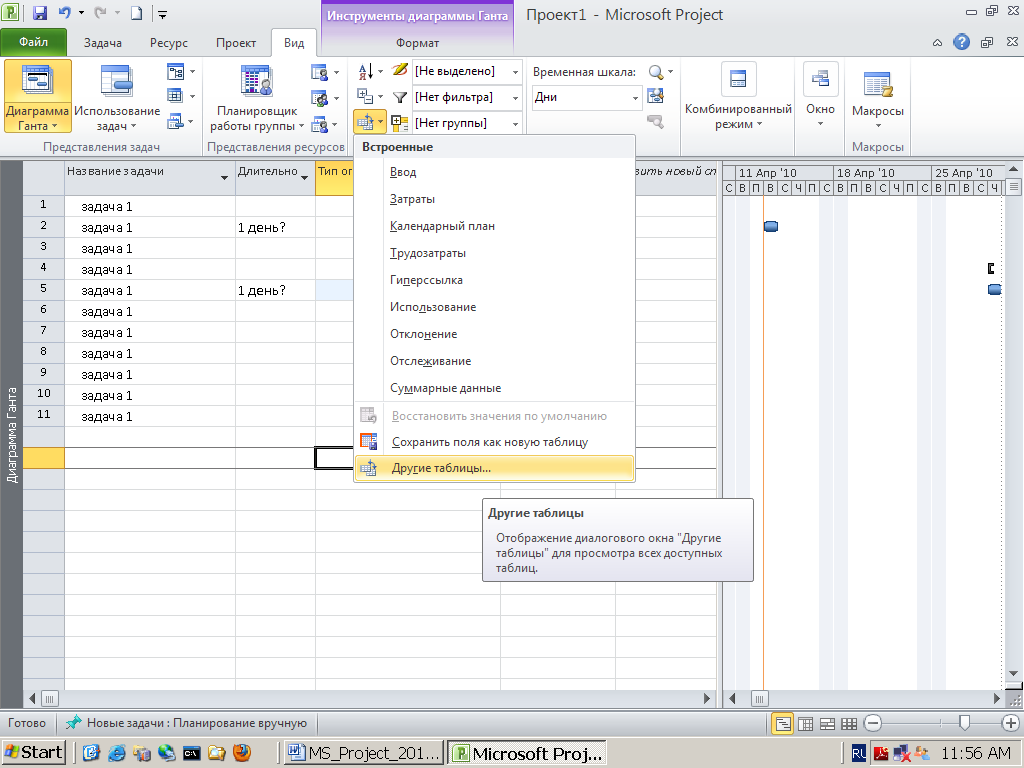Switch to the Ресурс ribbon tab
Viewport: 1024px width, 768px height.
pyautogui.click(x=168, y=42)
